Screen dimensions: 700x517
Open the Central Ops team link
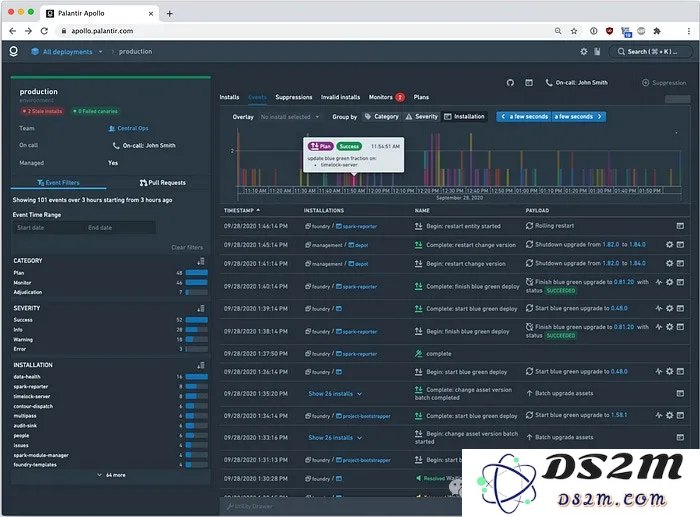pos(129,128)
